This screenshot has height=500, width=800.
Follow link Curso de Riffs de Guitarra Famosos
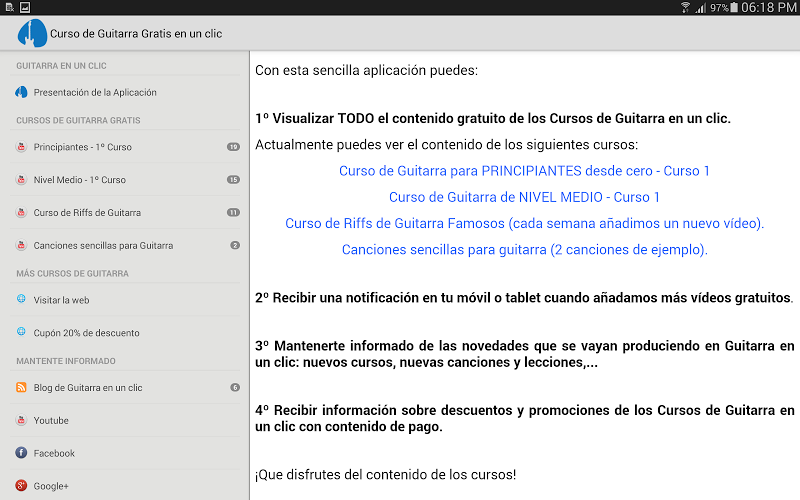524,223
